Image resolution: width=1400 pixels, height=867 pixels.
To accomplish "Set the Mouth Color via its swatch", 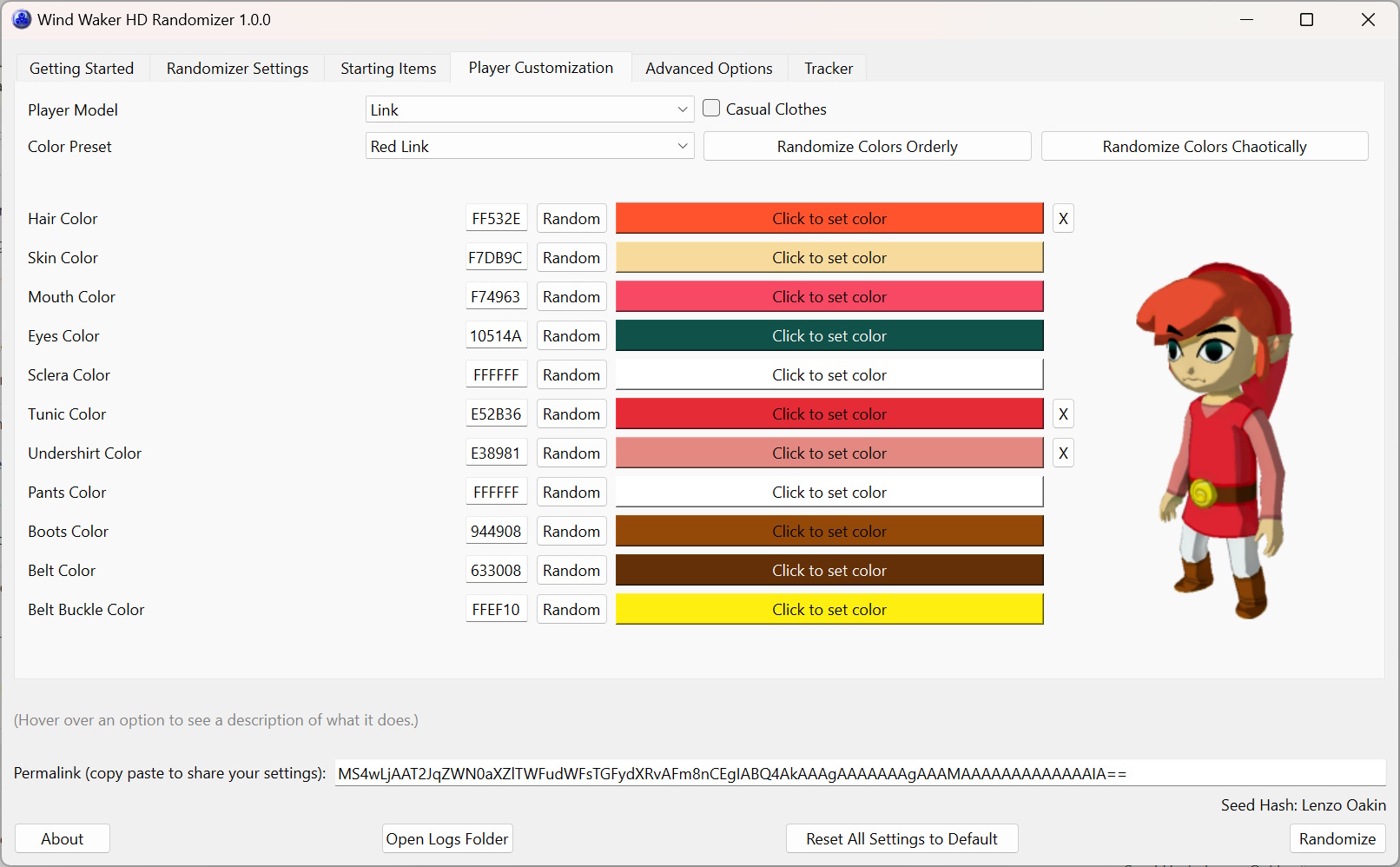I will click(829, 297).
